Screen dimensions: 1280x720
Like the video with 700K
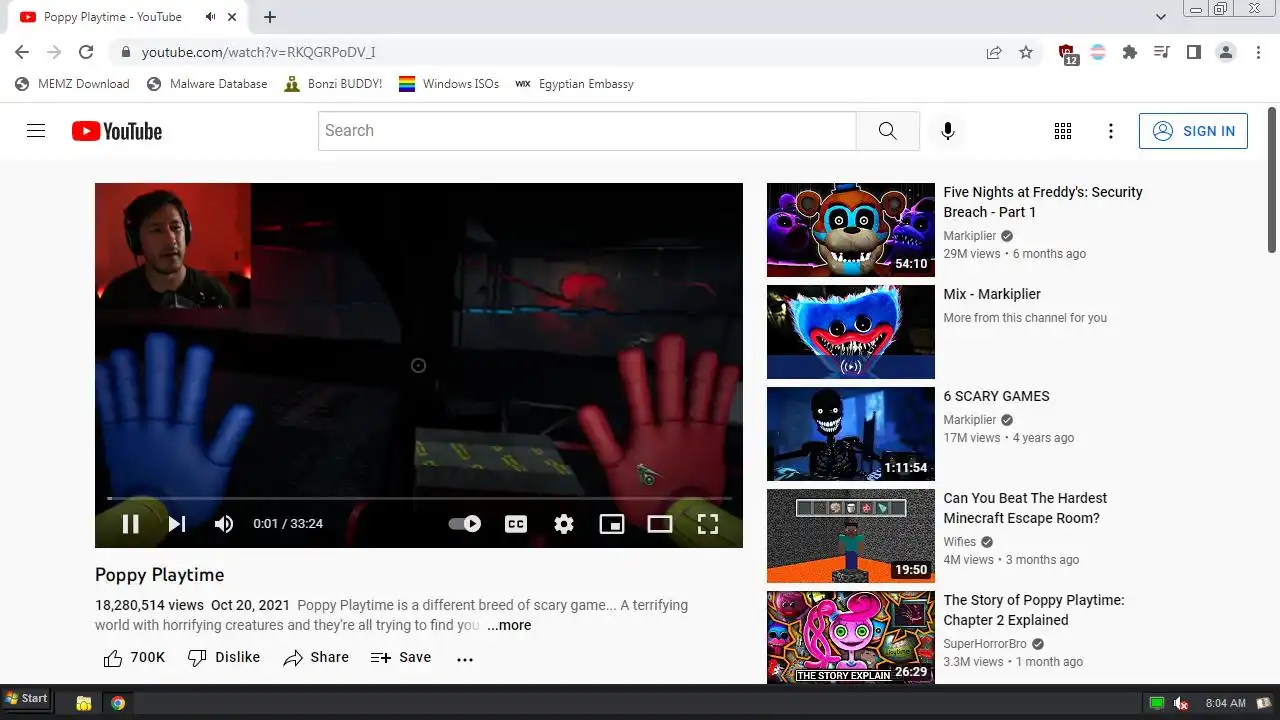tap(134, 657)
